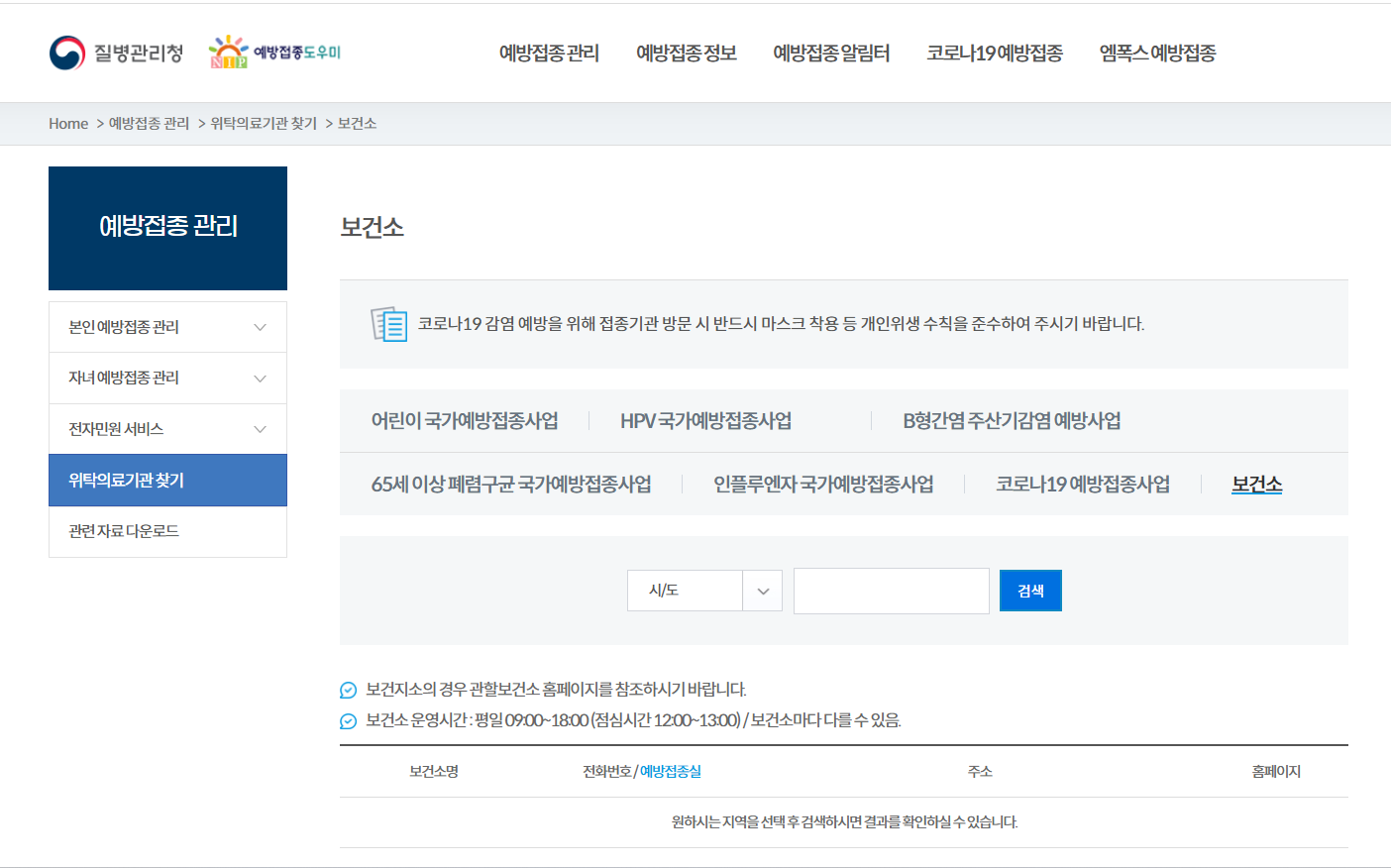
Task: Open 자녀 예방접종 관리 sidebar item
Action: (167, 379)
